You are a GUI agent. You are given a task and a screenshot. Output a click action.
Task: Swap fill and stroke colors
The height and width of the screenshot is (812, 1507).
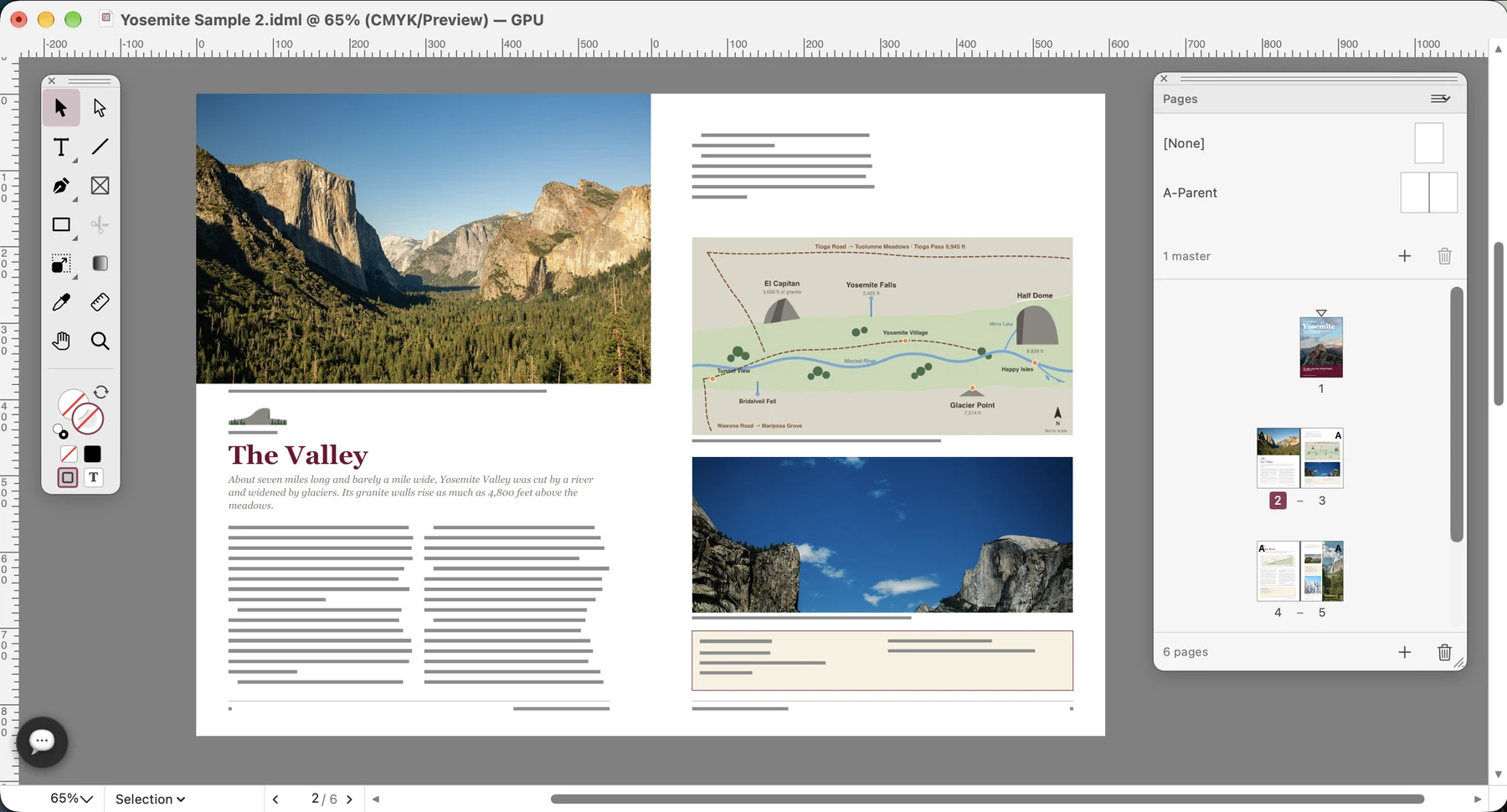pyautogui.click(x=101, y=392)
